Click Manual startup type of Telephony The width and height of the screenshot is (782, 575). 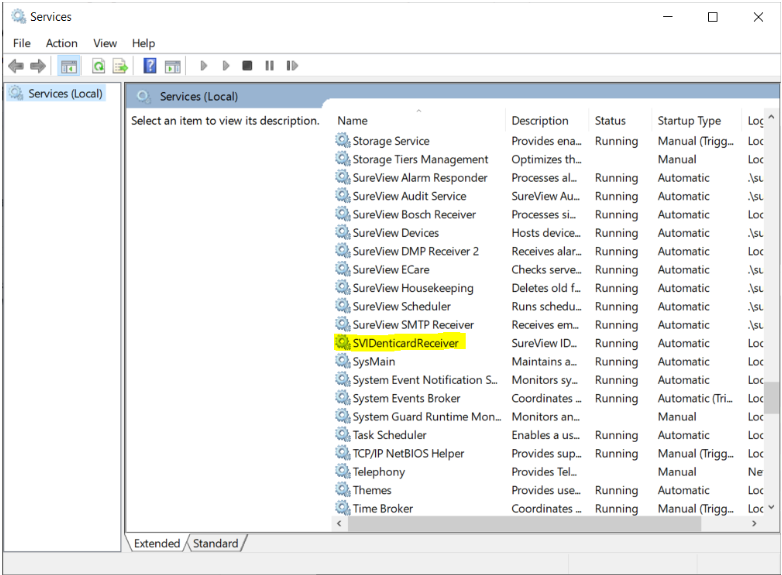(677, 472)
